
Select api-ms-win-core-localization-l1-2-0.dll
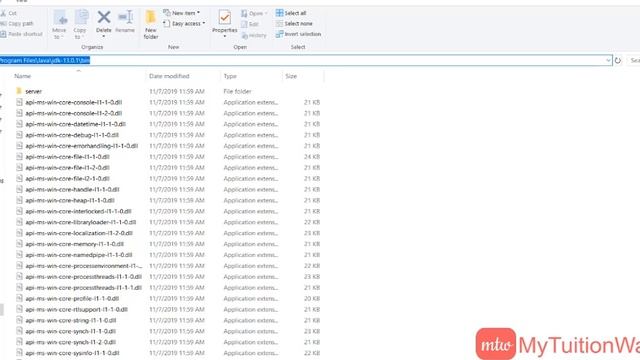coord(79,233)
